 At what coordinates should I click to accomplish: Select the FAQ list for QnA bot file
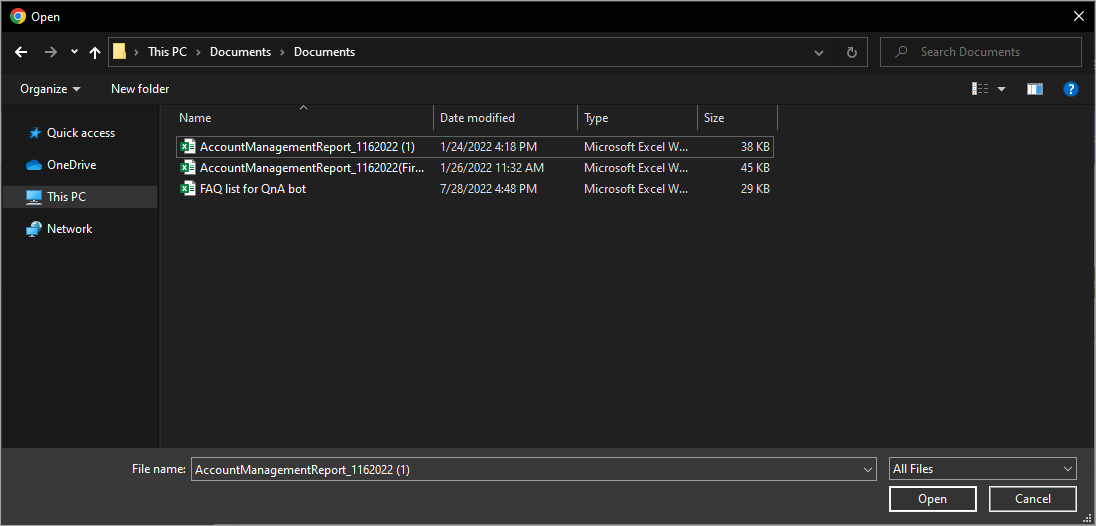[253, 189]
